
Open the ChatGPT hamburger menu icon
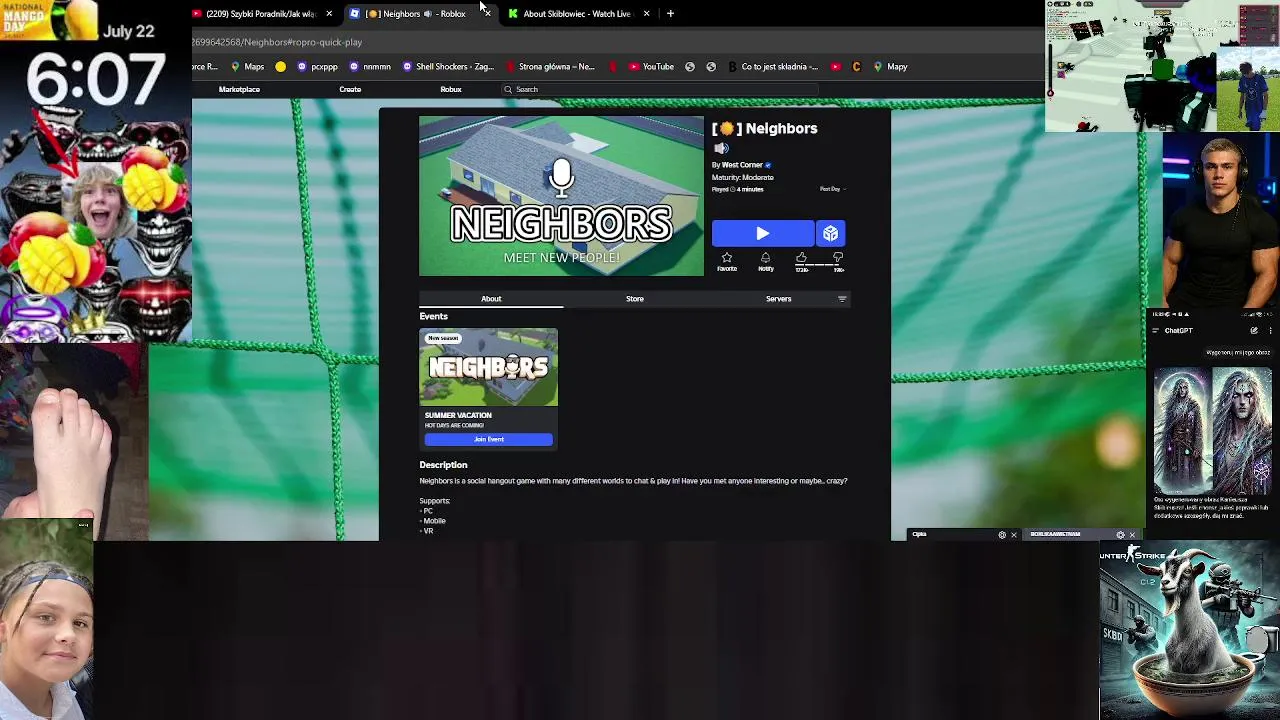pyautogui.click(x=1155, y=331)
